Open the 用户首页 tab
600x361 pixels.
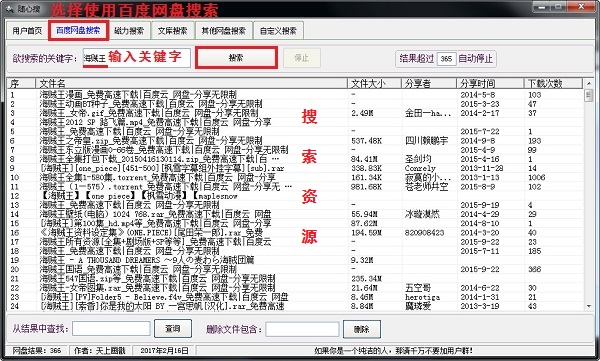click(27, 31)
